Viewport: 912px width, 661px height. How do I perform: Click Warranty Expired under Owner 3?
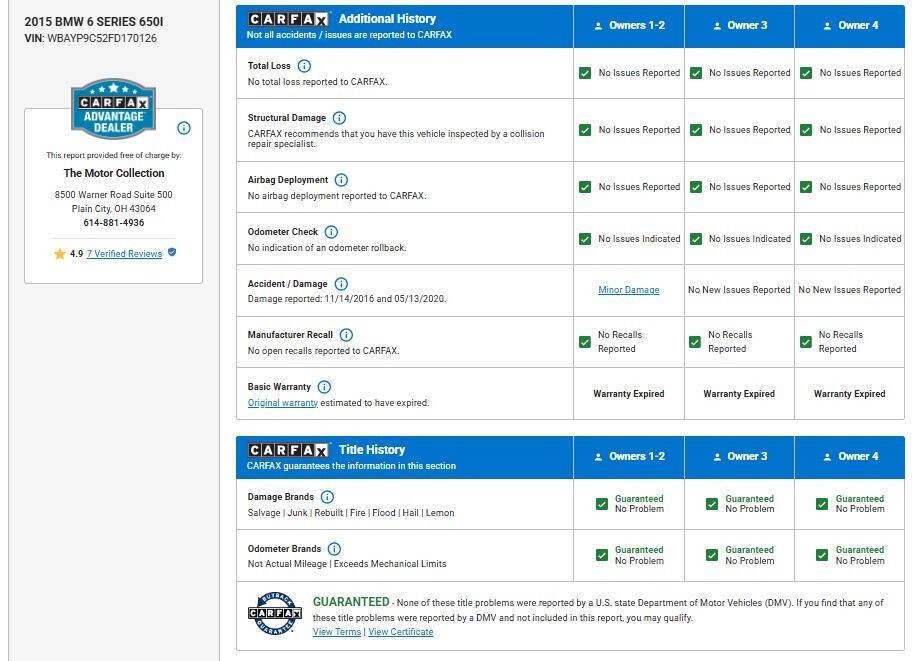pos(739,394)
